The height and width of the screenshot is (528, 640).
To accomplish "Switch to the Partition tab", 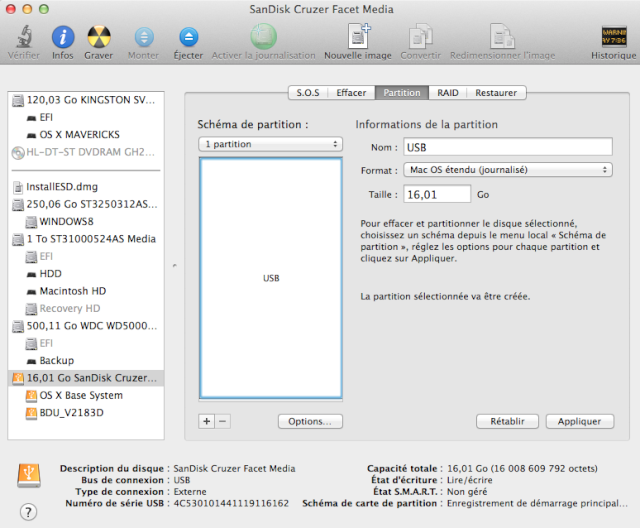I will coord(402,93).
